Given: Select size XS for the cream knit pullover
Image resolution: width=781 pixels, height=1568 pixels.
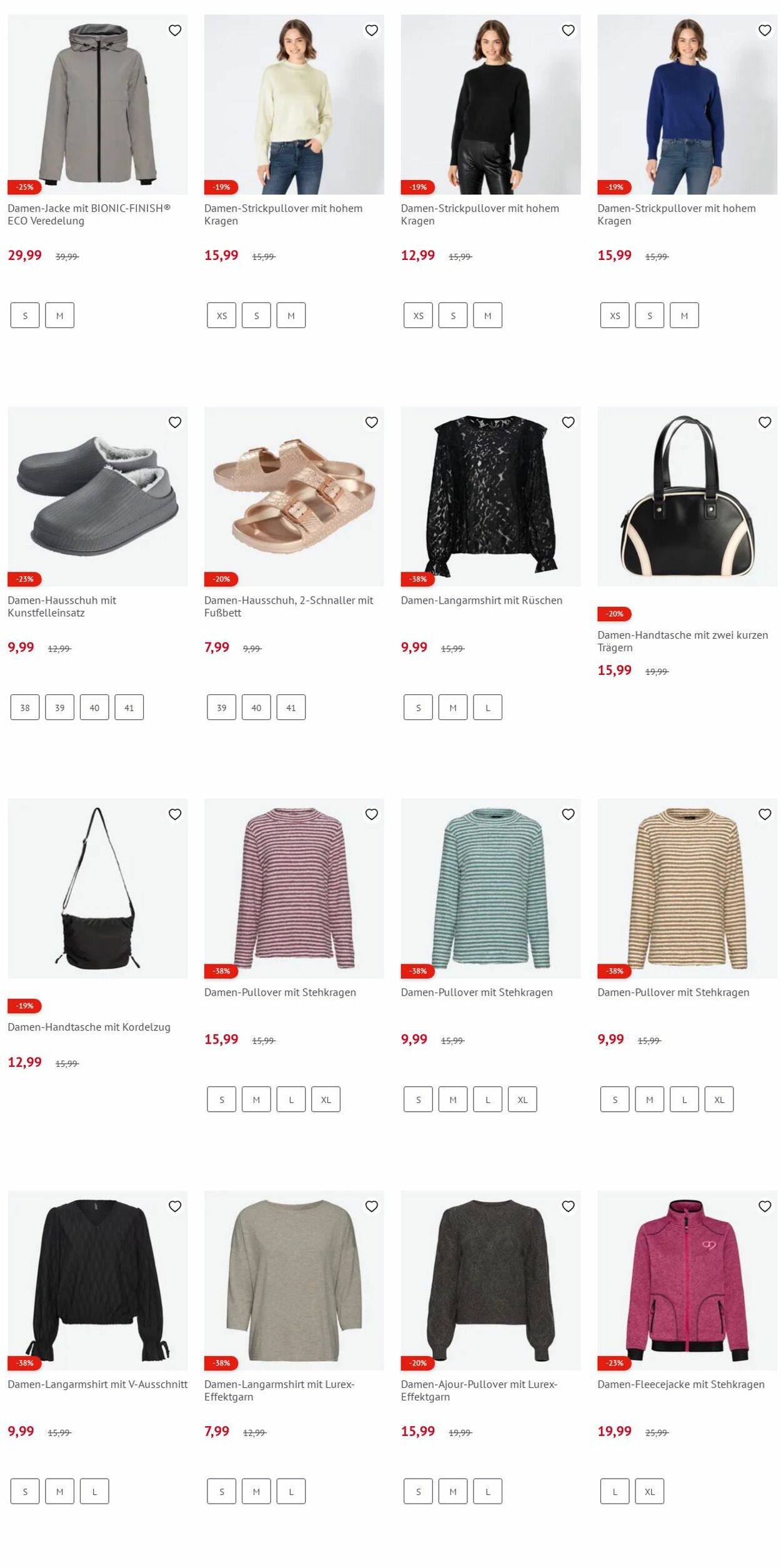Looking at the screenshot, I should [222, 316].
